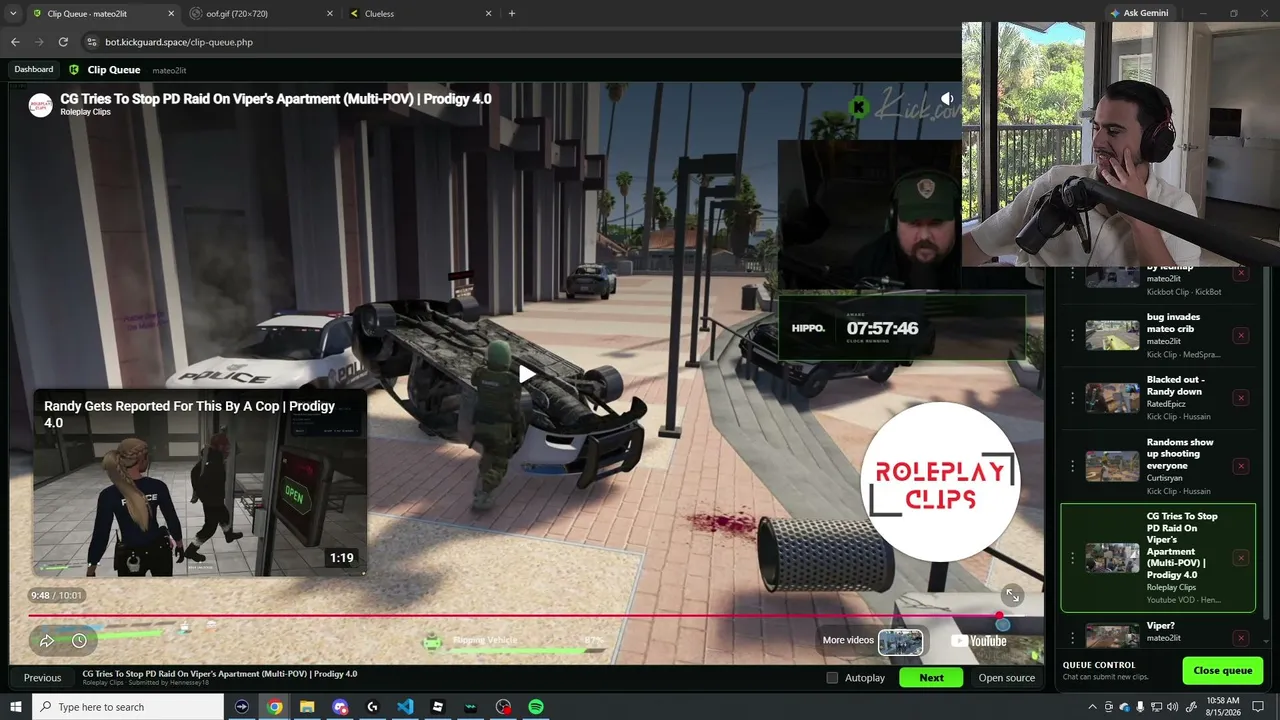Click the fullscreen expand icon on the video

[x=1012, y=595]
